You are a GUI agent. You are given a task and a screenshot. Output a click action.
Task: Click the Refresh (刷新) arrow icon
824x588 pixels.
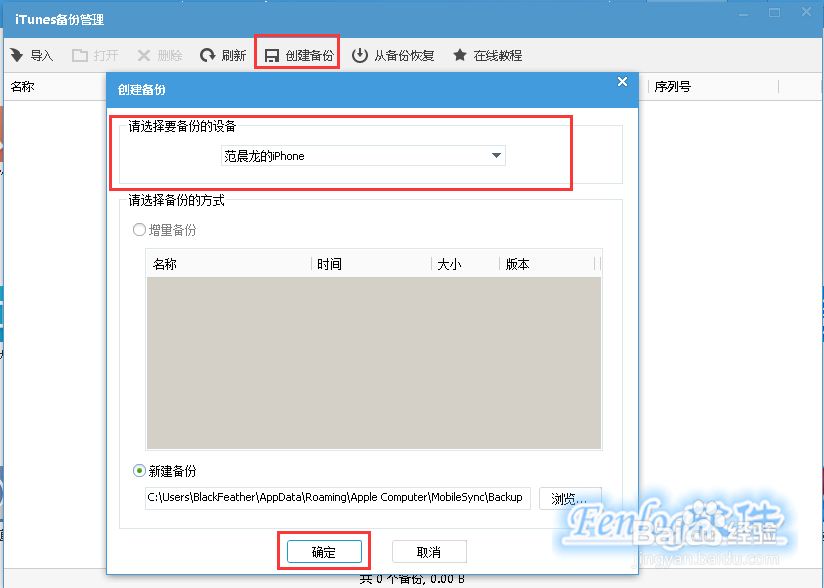[208, 55]
